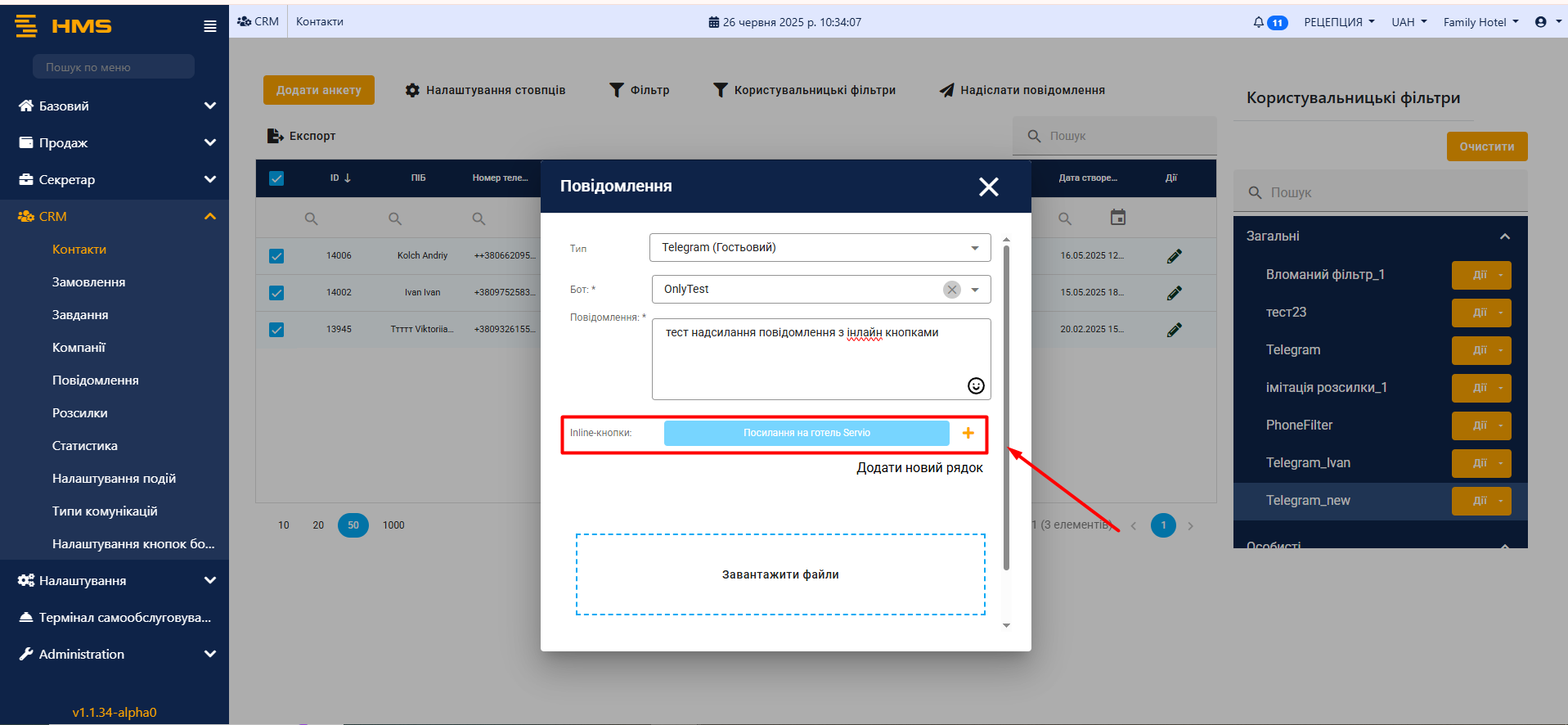Open the Telegram (Гостьовий) type dropdown
The width and height of the screenshot is (1568, 725).
pyautogui.click(x=820, y=248)
